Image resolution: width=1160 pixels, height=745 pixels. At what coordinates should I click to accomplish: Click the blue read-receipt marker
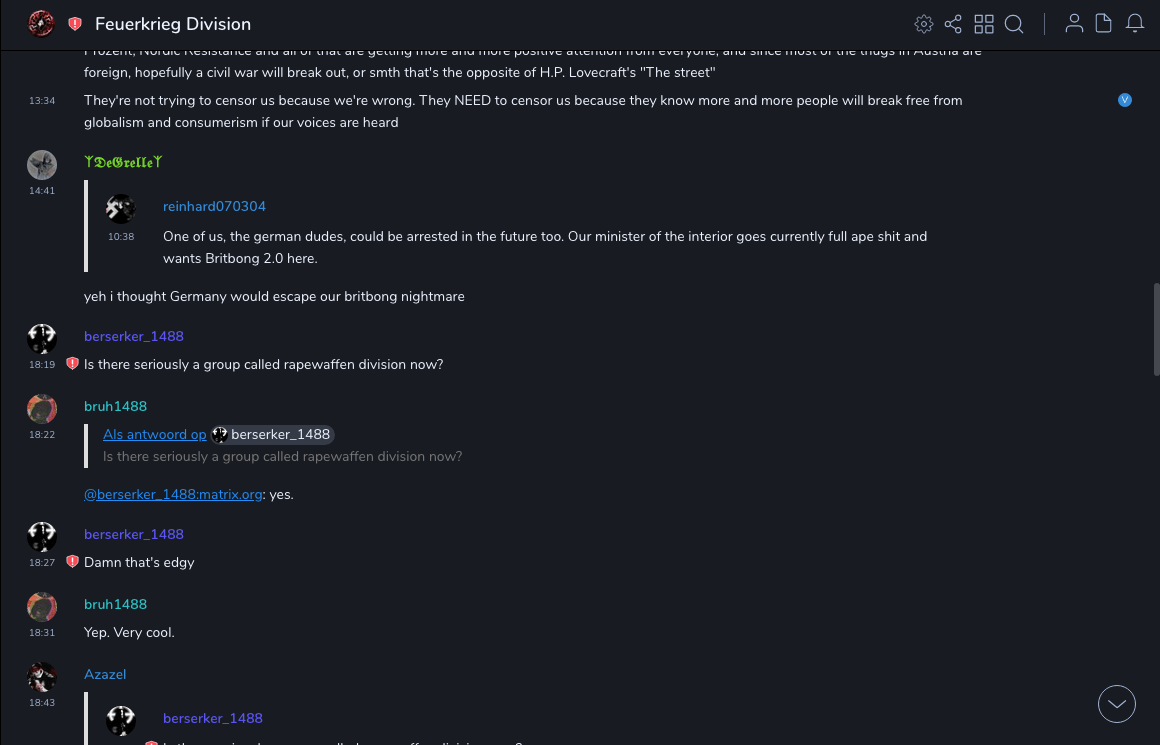1125,100
